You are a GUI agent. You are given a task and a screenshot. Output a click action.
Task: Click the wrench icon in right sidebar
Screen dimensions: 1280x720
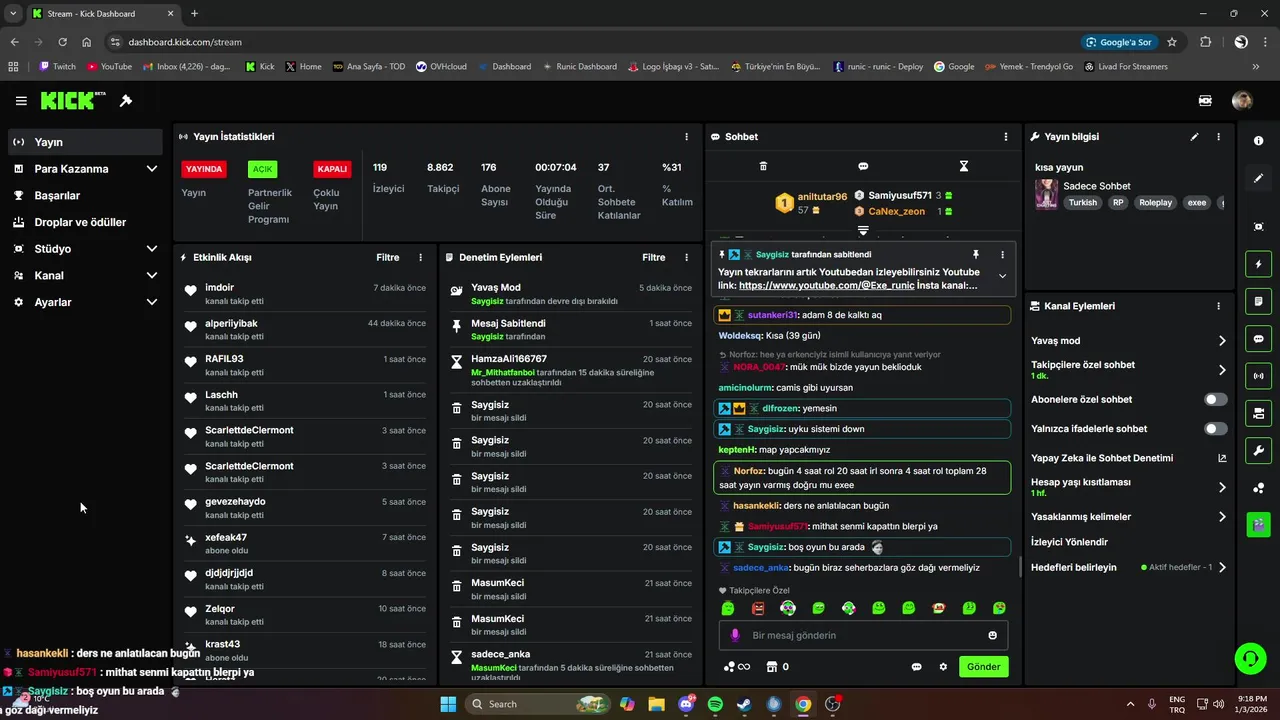(x=1258, y=450)
